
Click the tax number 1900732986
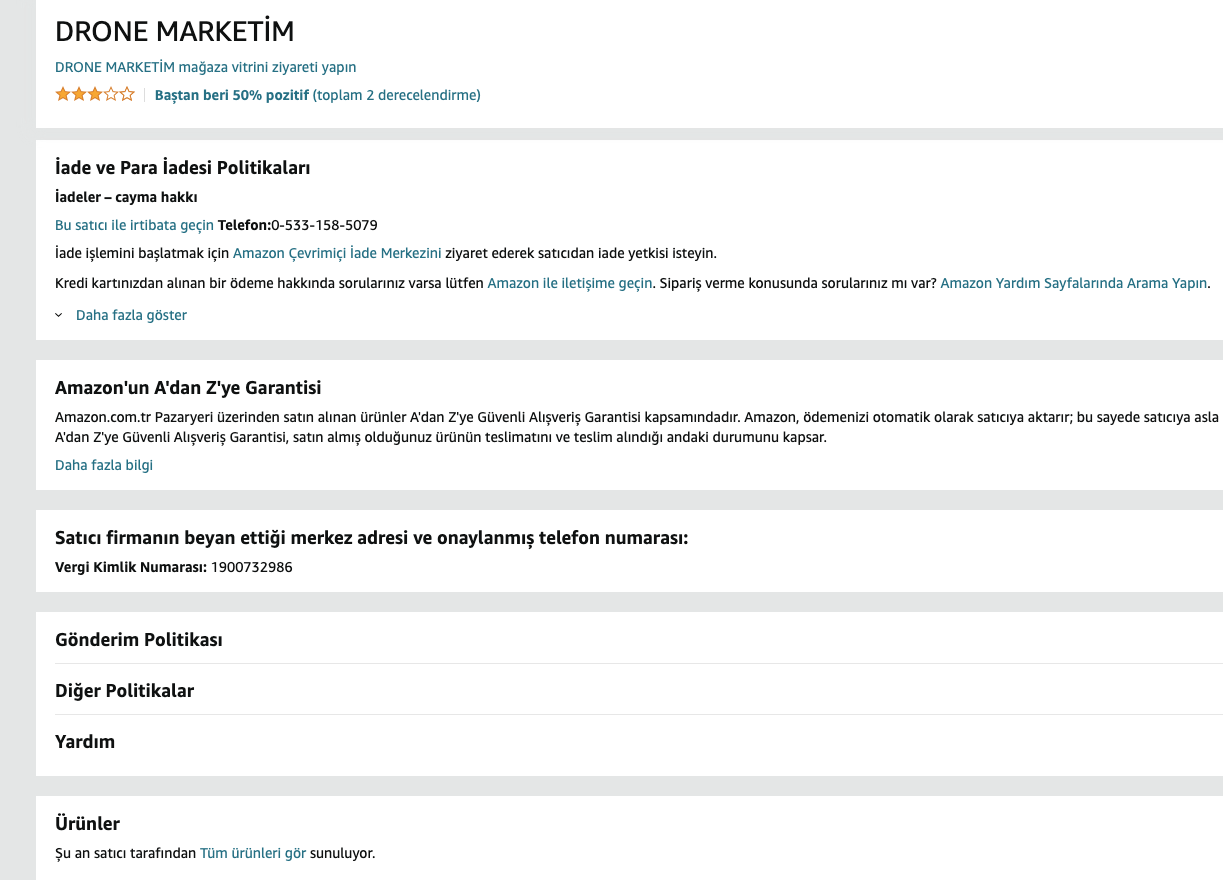coord(251,567)
